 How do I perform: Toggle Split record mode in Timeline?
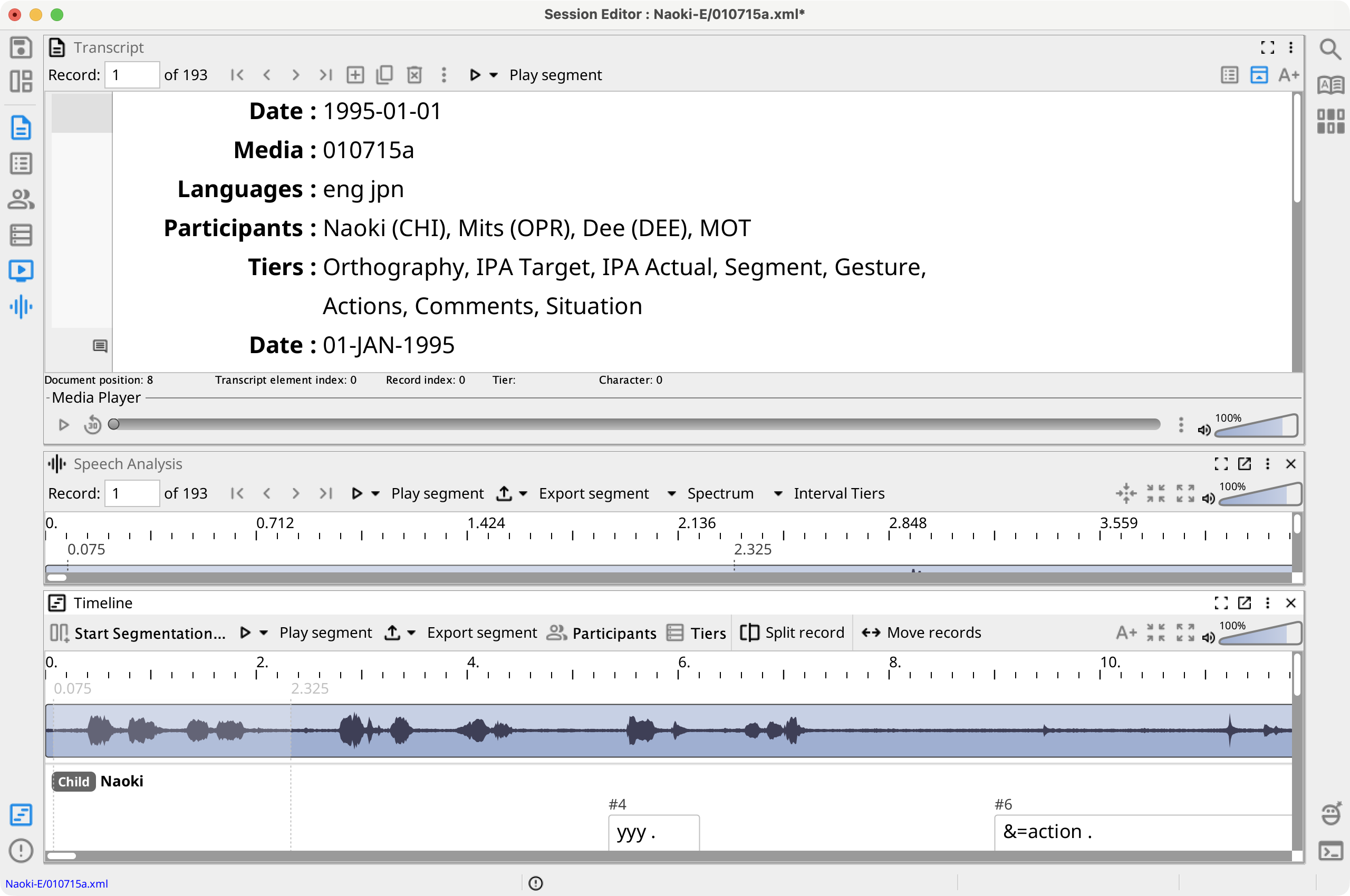[792, 632]
